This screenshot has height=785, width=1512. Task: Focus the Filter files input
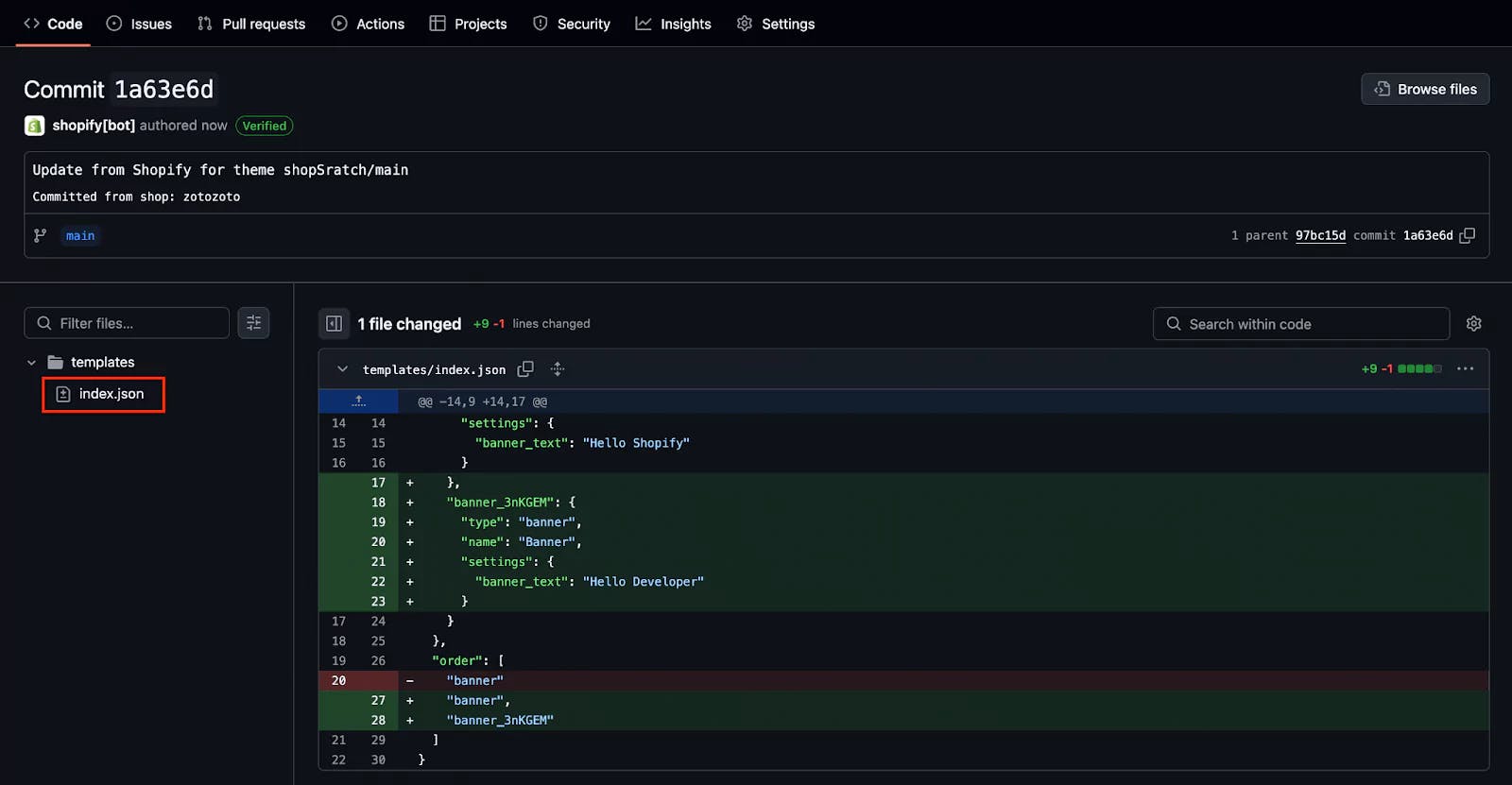pyautogui.click(x=127, y=323)
